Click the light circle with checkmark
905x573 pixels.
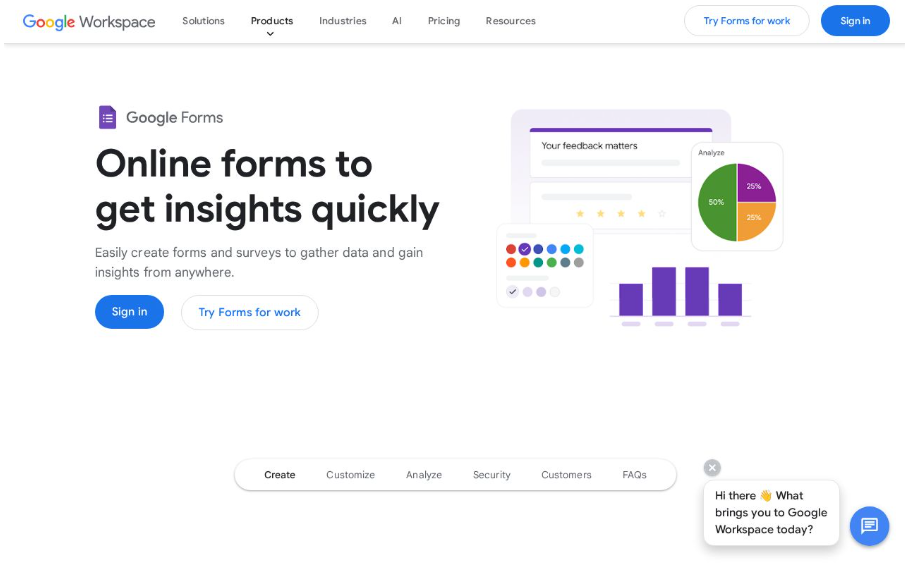click(x=513, y=292)
